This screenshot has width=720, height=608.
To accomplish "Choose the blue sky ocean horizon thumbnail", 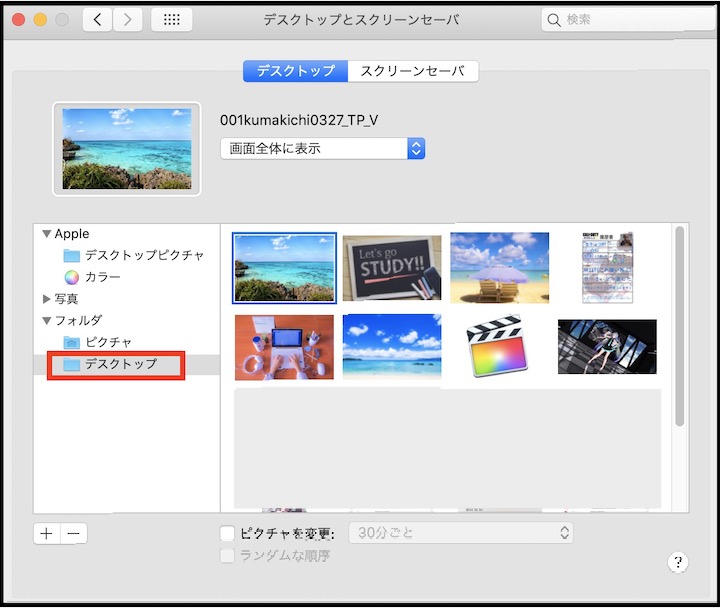I will (392, 347).
